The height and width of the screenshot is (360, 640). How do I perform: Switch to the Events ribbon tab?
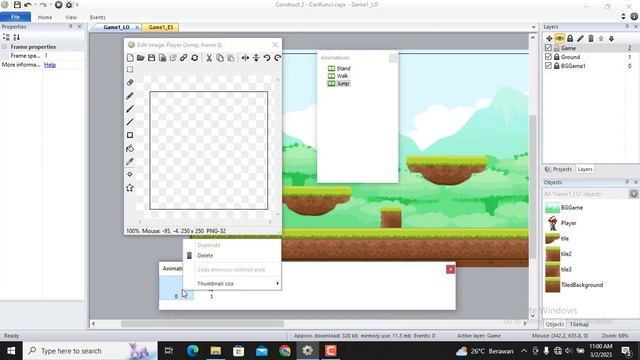98,18
